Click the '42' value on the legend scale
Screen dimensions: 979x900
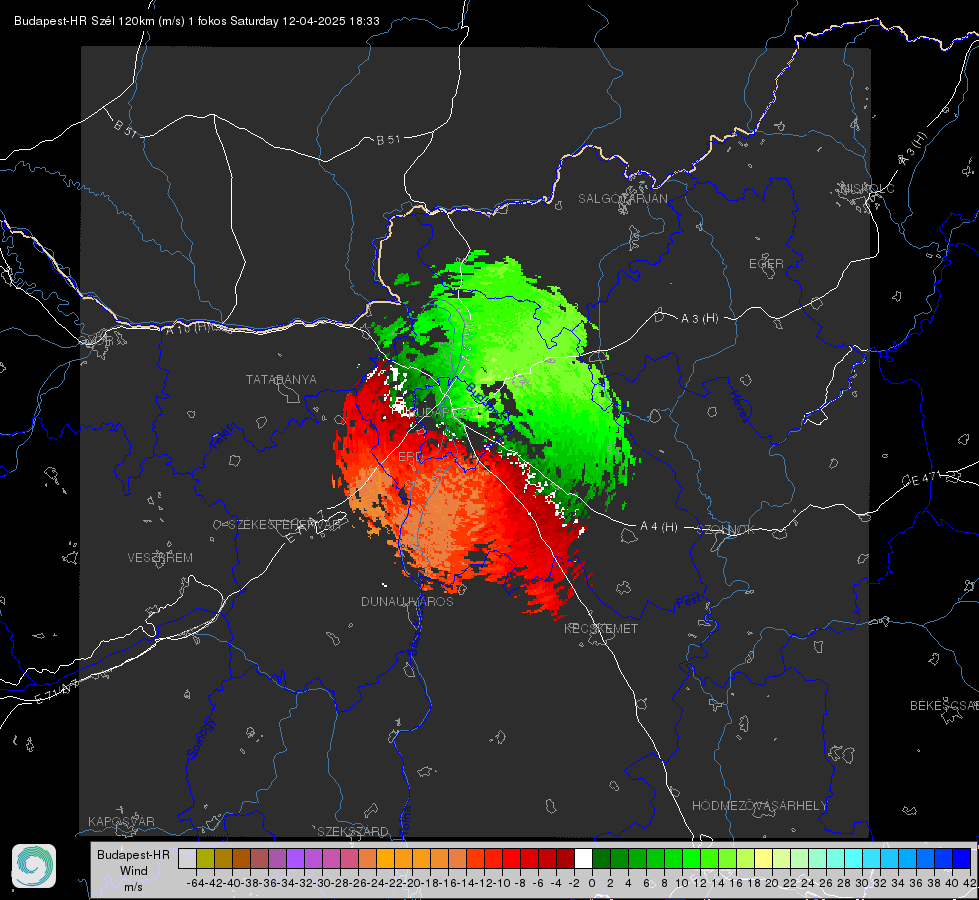970,883
